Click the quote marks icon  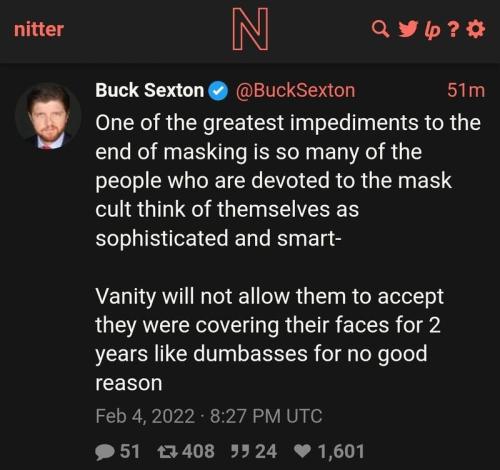240,451
